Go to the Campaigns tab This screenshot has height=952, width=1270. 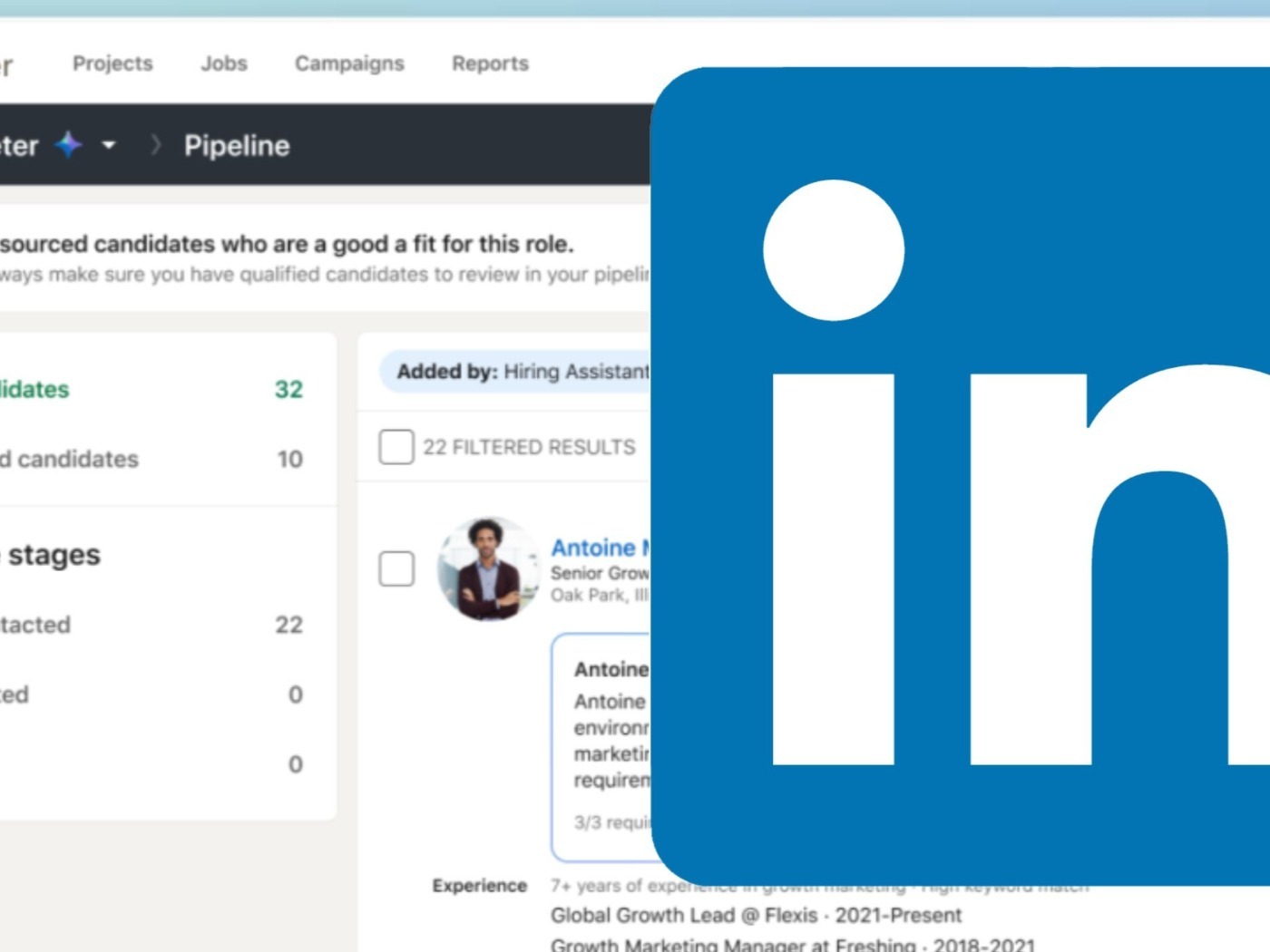tap(349, 63)
